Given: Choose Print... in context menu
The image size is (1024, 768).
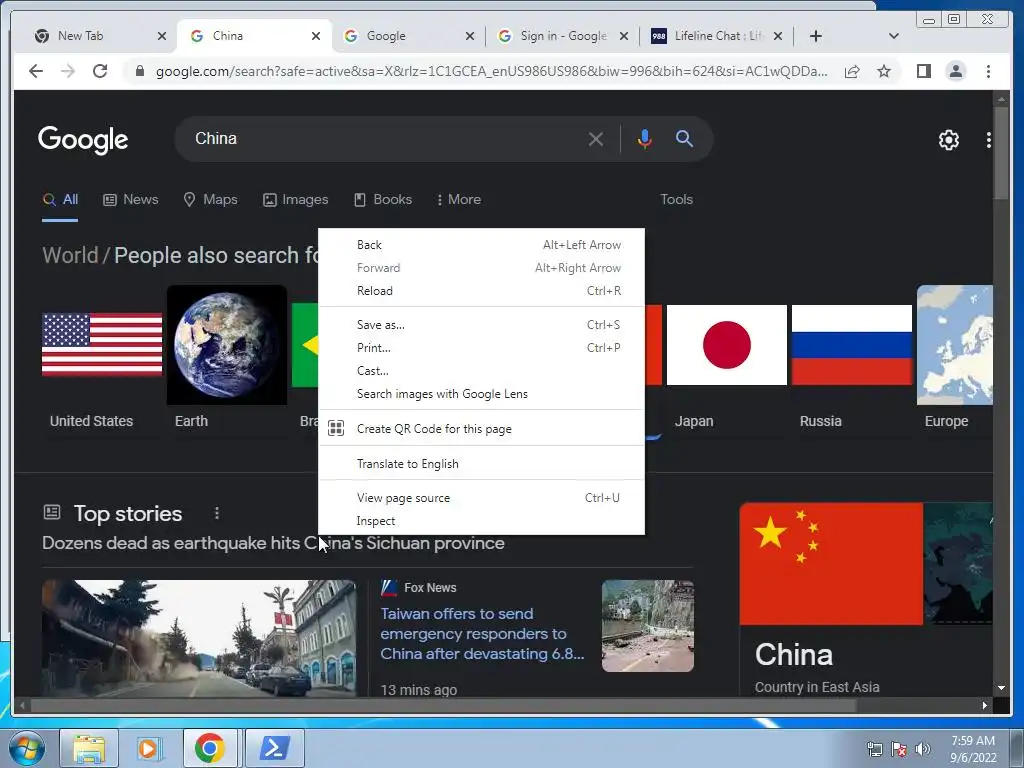Looking at the screenshot, I should (481, 347).
